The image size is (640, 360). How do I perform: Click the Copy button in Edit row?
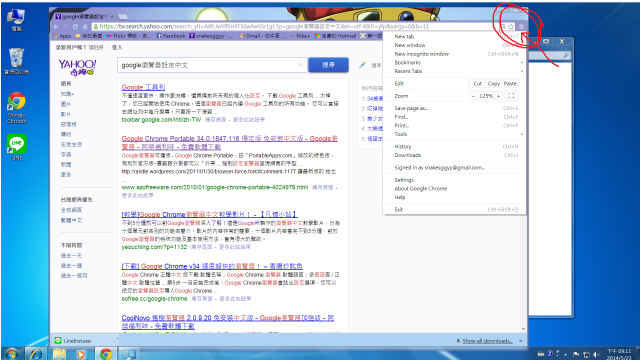coord(493,83)
